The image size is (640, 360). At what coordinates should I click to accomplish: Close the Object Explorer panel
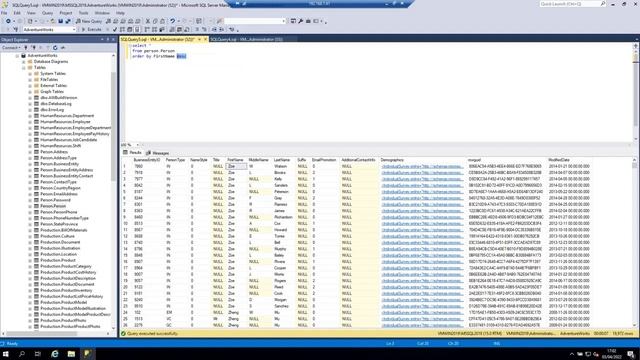pos(113,40)
